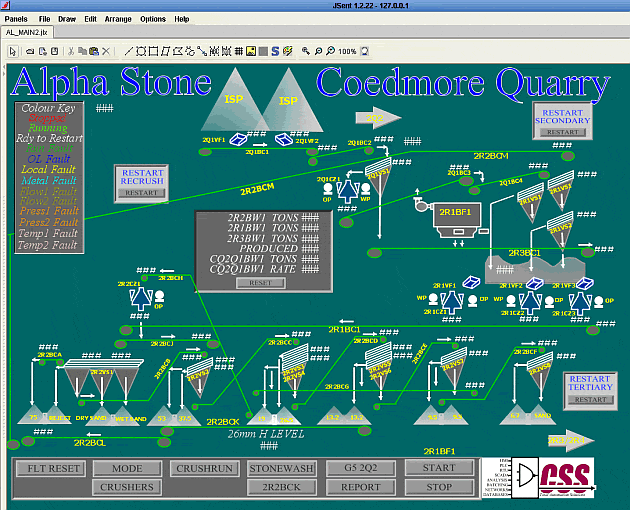This screenshot has width=630, height=510.
Task: Click the FLT RESET button
Action: 51,469
